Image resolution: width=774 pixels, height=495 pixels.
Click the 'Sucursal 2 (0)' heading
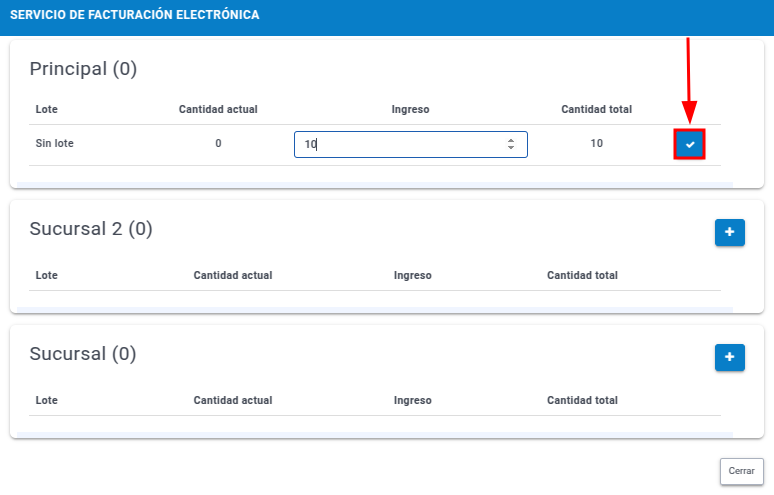[91, 228]
